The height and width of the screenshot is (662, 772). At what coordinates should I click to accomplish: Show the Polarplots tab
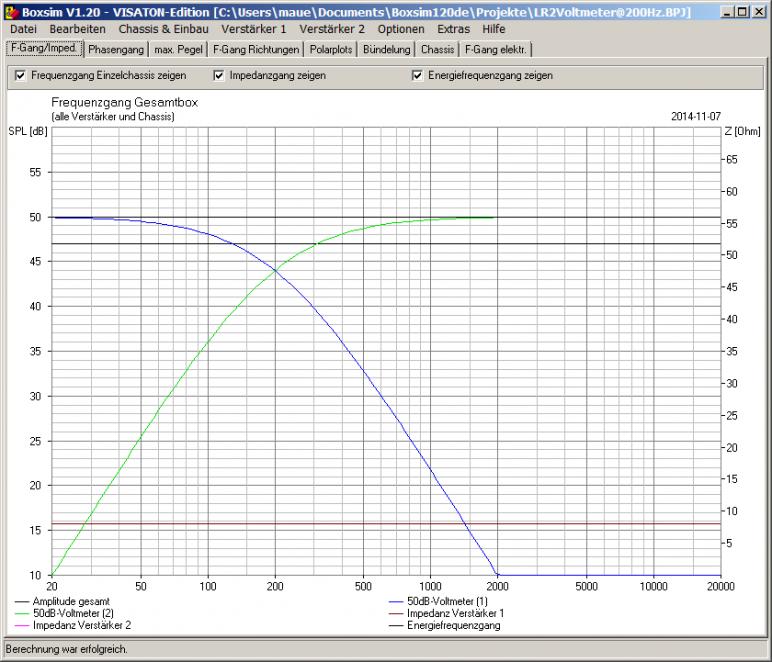point(331,49)
